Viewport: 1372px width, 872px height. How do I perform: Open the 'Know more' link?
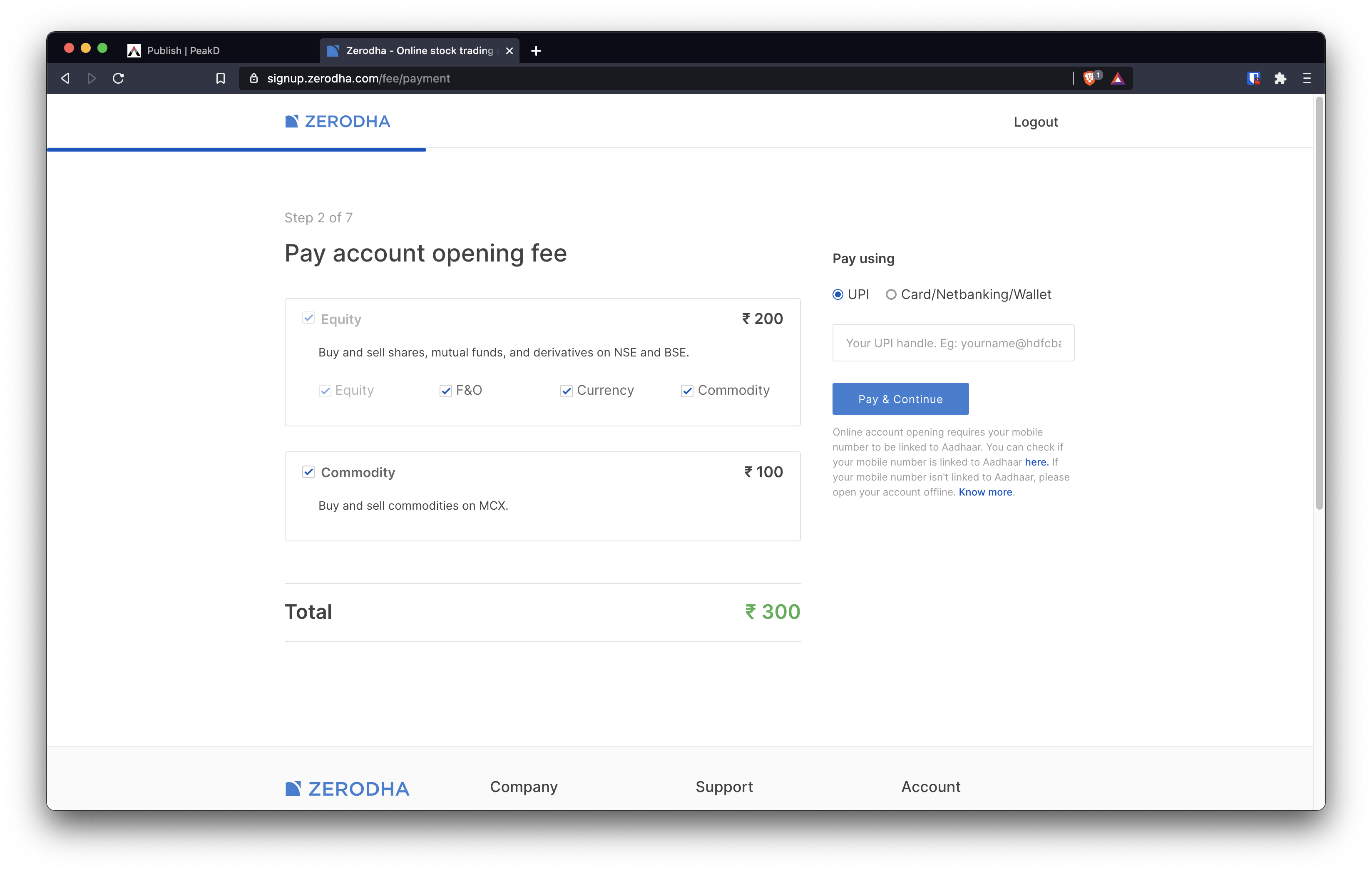click(985, 492)
